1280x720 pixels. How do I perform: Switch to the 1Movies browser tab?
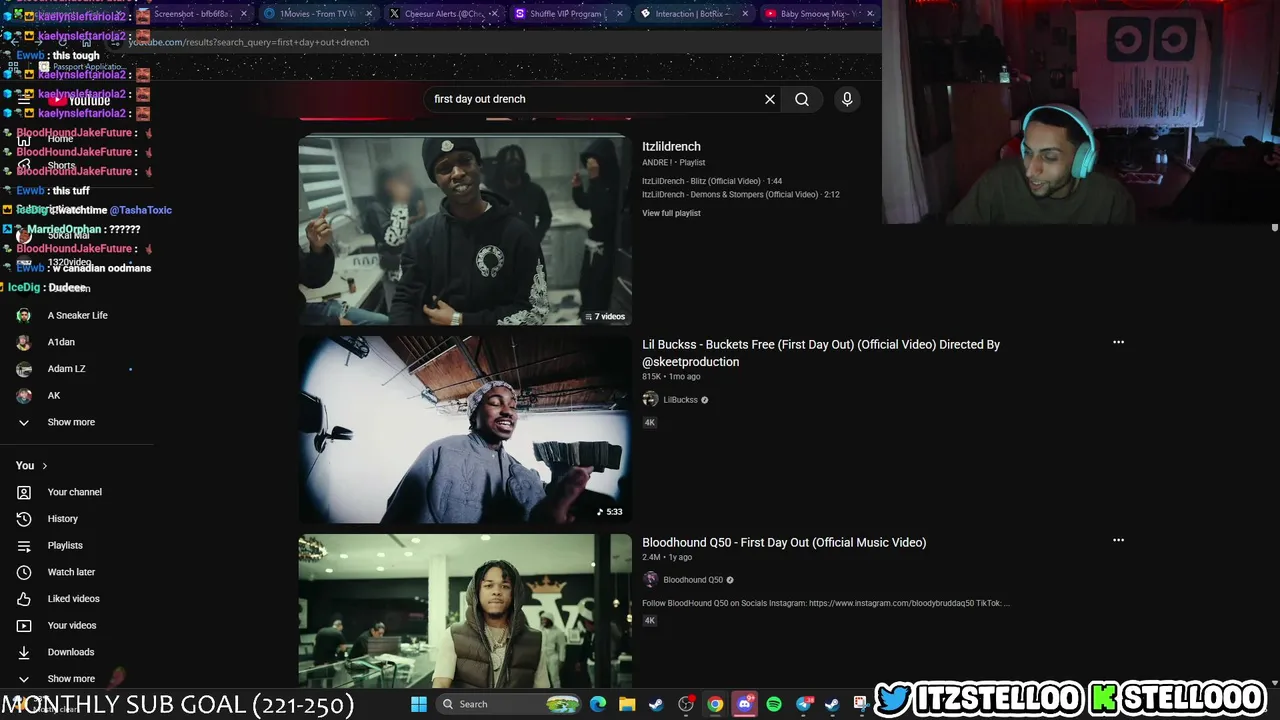[x=318, y=14]
